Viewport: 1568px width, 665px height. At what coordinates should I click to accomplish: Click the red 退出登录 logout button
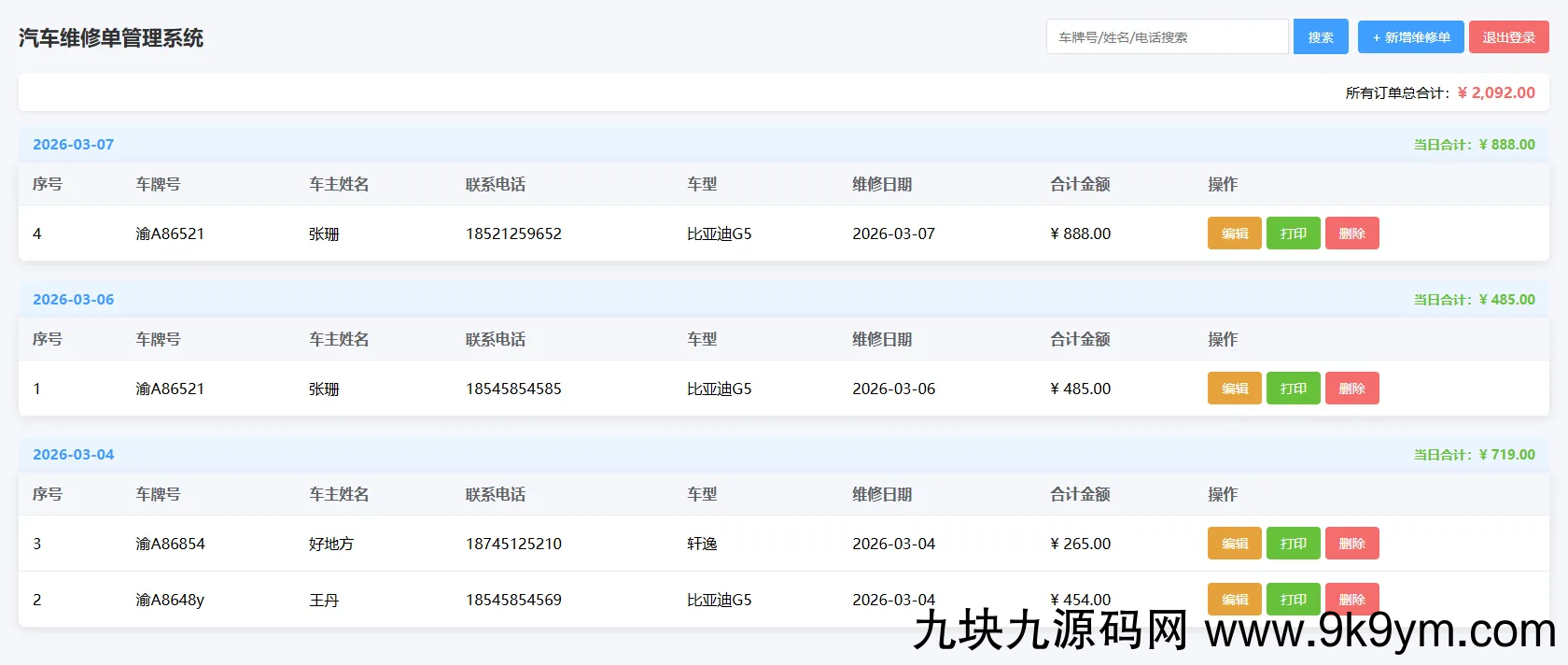pyautogui.click(x=1508, y=37)
